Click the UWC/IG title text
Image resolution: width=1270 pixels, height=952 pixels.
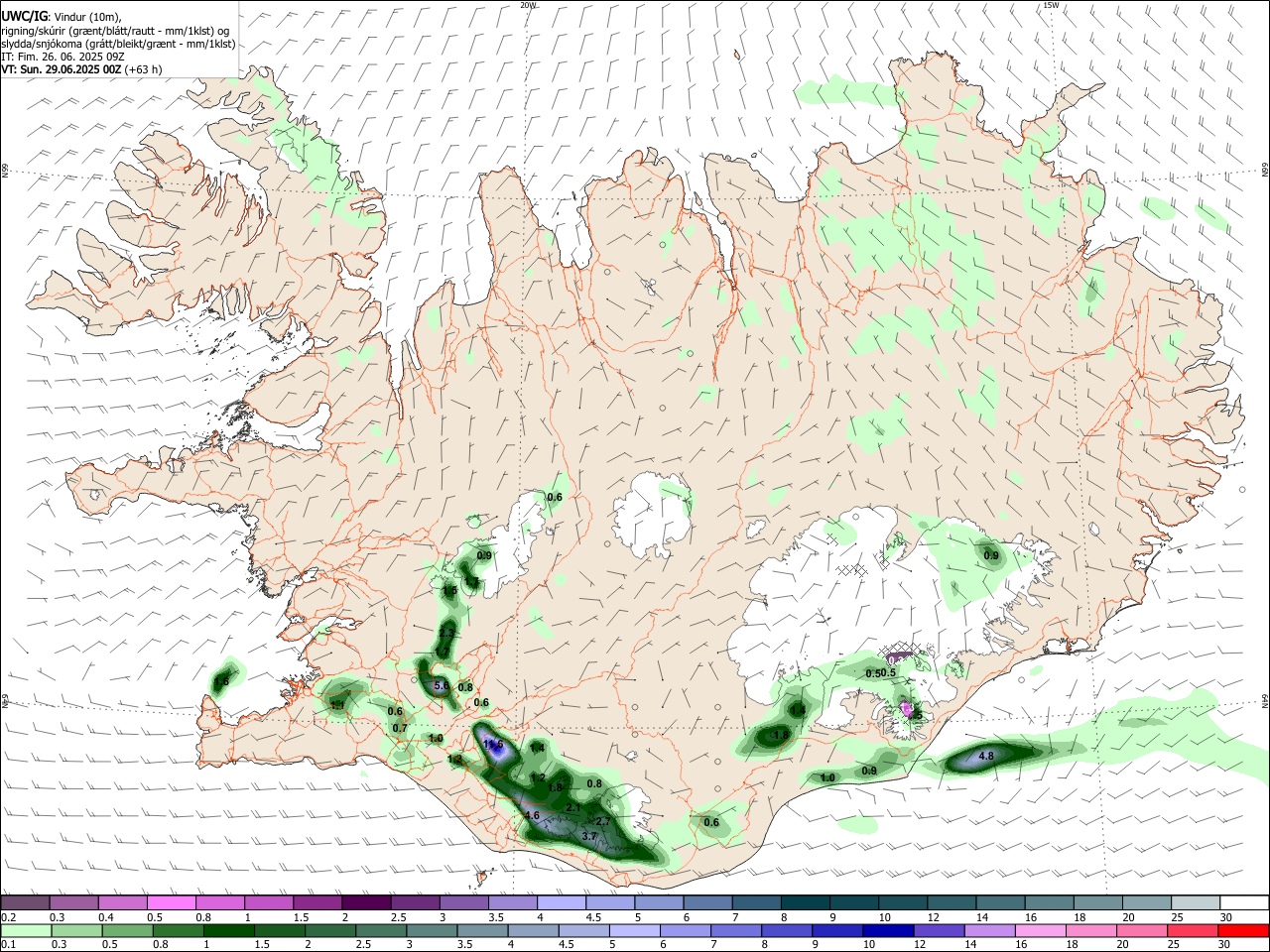click(24, 16)
